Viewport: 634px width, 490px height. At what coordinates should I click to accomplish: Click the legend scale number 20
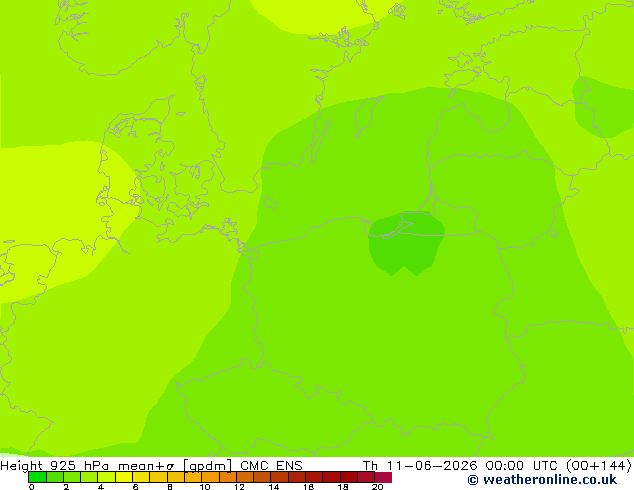378,487
